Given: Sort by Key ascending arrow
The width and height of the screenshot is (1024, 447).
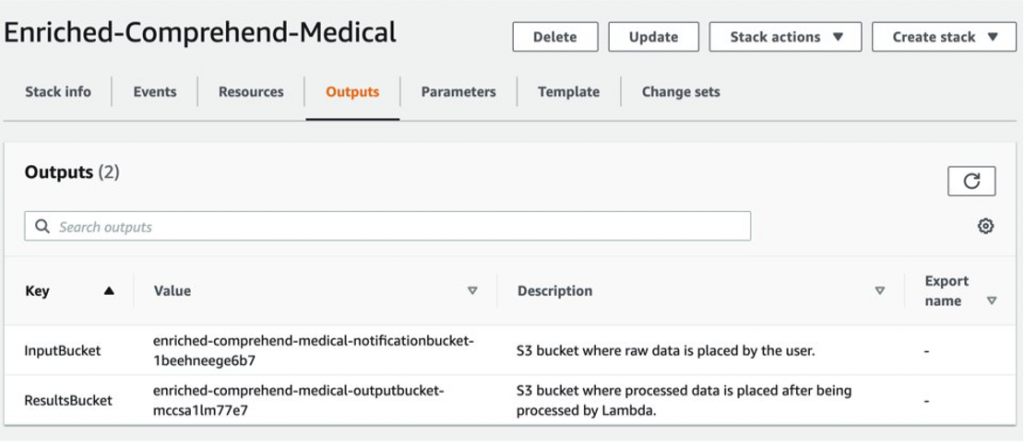Looking at the screenshot, I should click(x=109, y=291).
